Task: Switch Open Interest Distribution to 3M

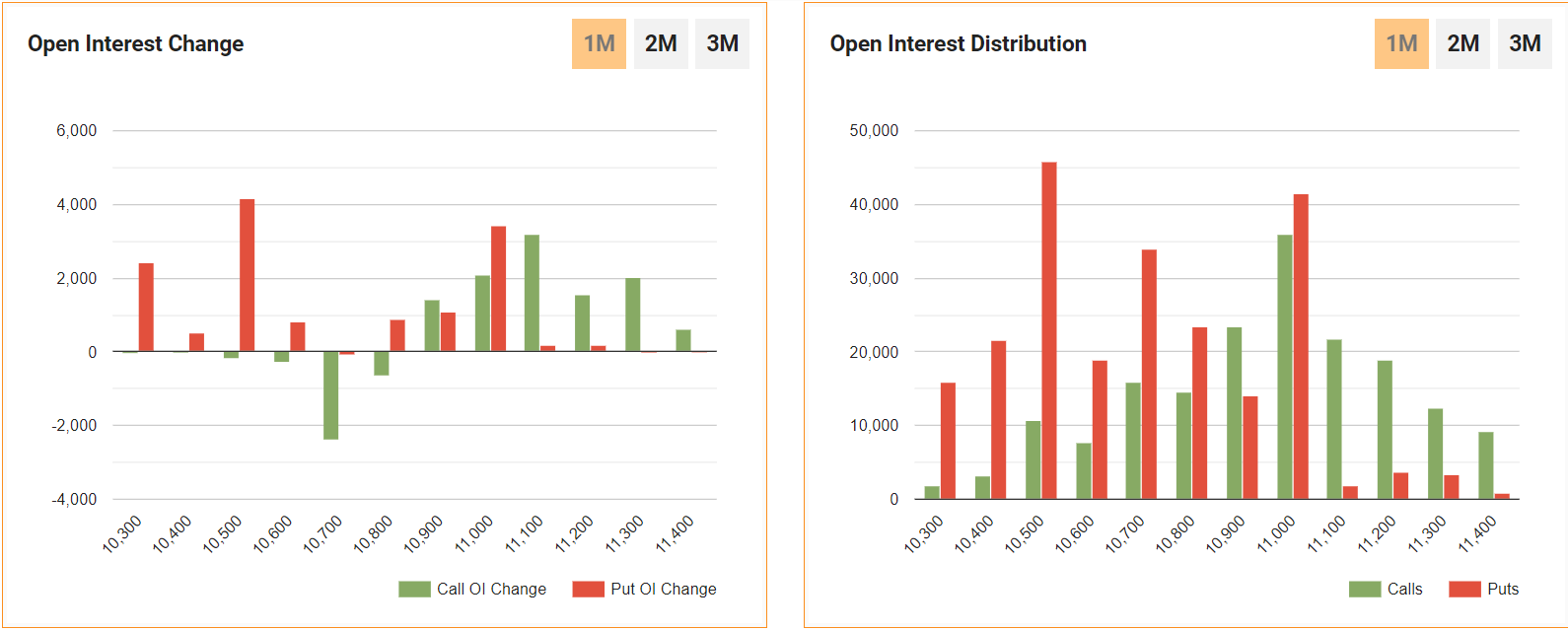Action: [x=1525, y=44]
